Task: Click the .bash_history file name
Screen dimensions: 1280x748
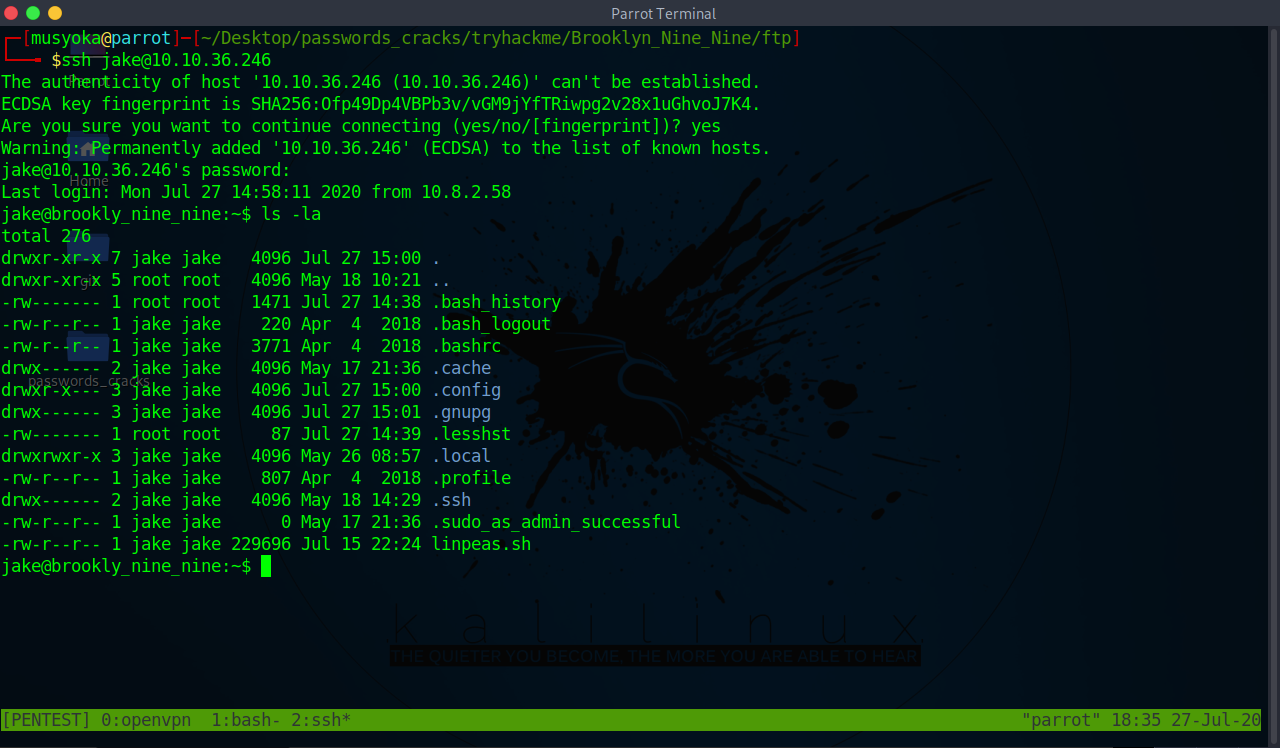Action: [496, 302]
